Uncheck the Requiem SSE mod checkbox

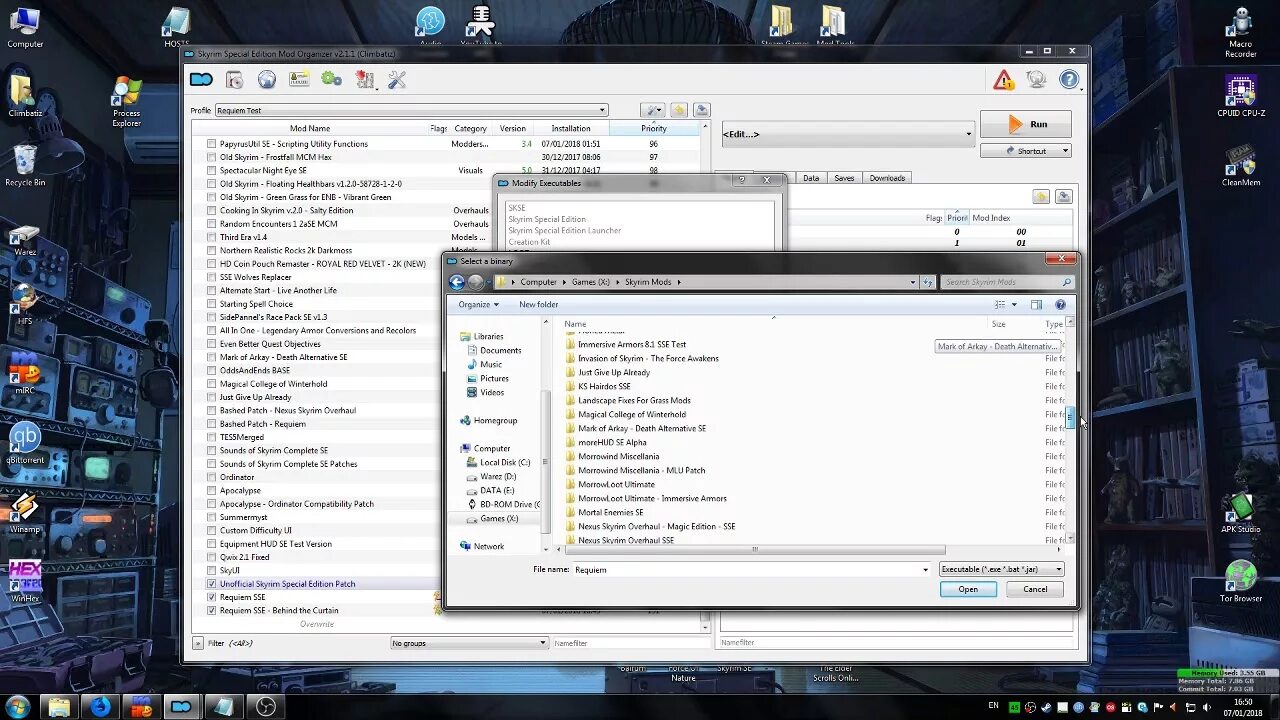tap(211, 597)
